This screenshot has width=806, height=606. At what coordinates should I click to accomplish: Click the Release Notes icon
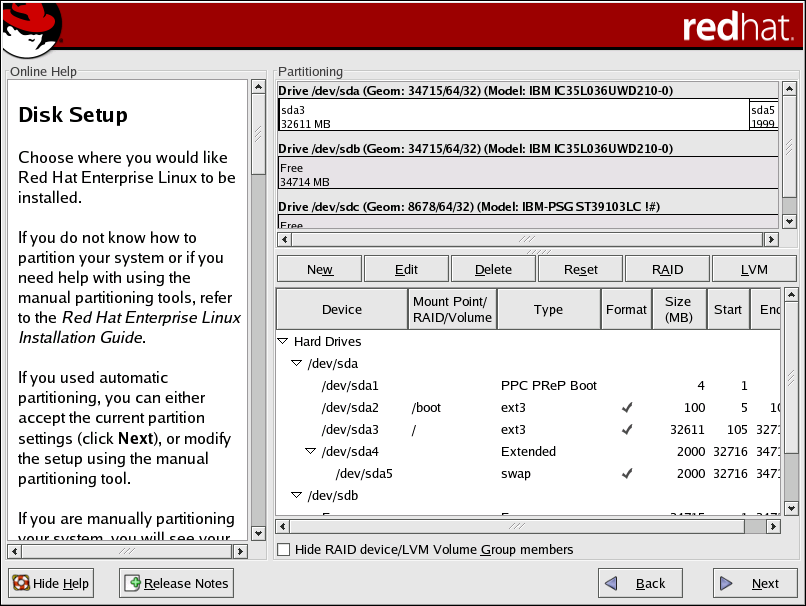point(132,583)
